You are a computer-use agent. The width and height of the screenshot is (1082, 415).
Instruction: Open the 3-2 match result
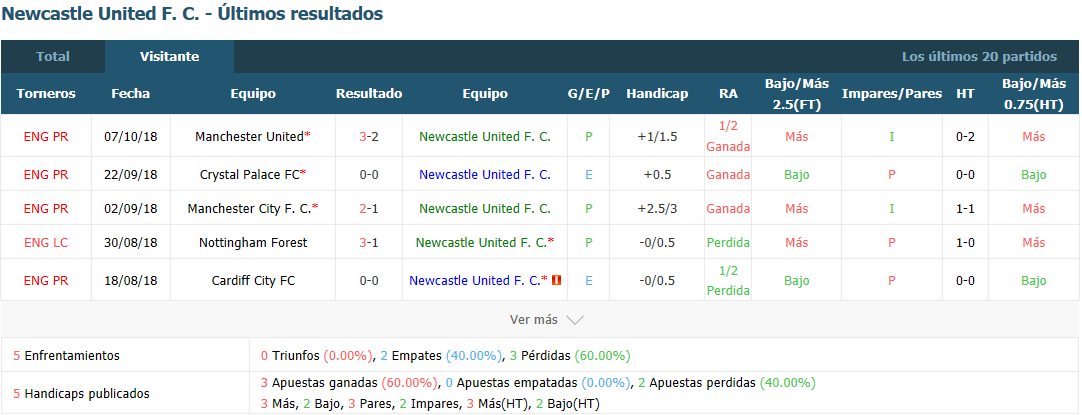coord(368,137)
